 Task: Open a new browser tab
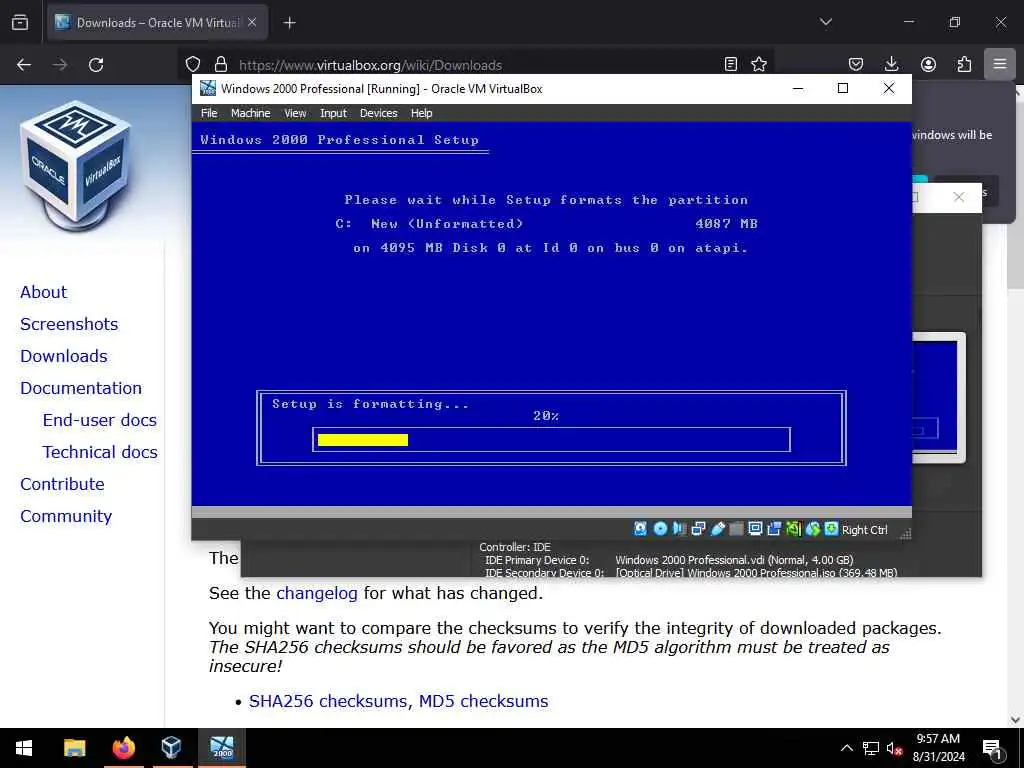pos(289,23)
